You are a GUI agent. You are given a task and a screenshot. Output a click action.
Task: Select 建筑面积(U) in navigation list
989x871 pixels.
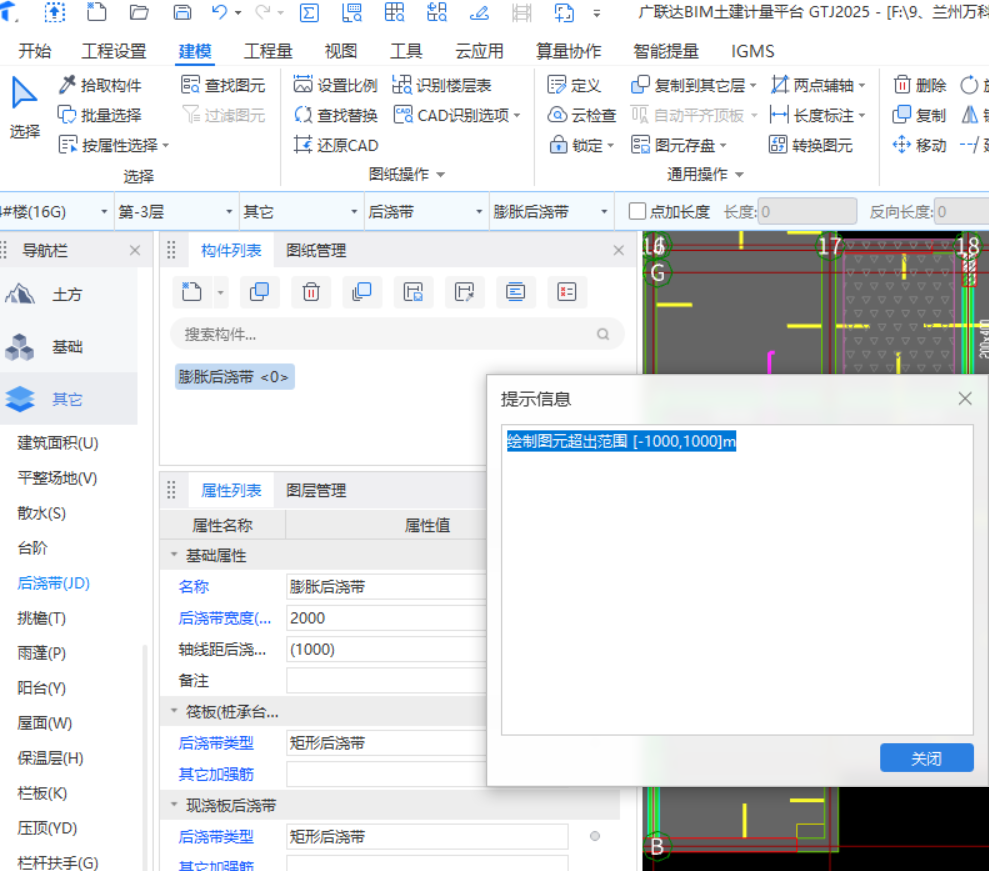click(x=58, y=443)
